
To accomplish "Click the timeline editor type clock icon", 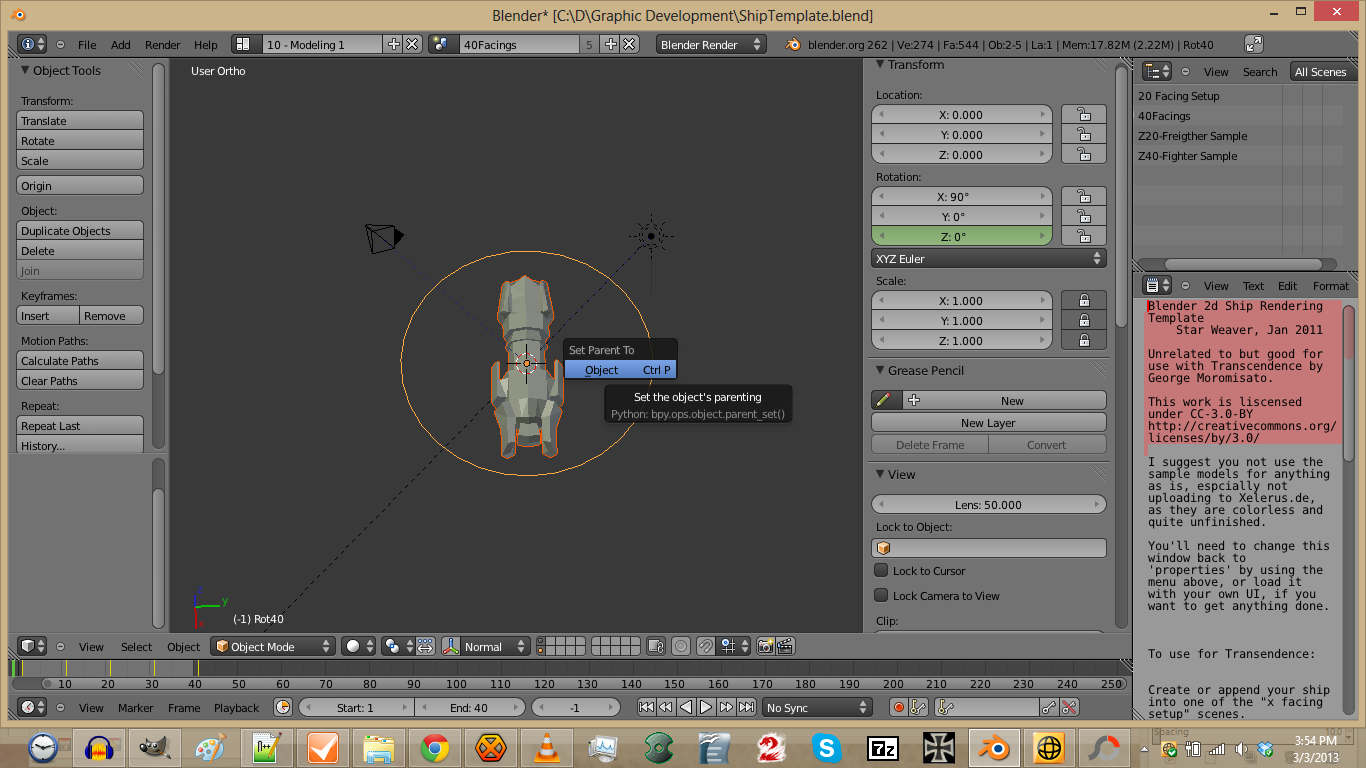I will (x=33, y=707).
